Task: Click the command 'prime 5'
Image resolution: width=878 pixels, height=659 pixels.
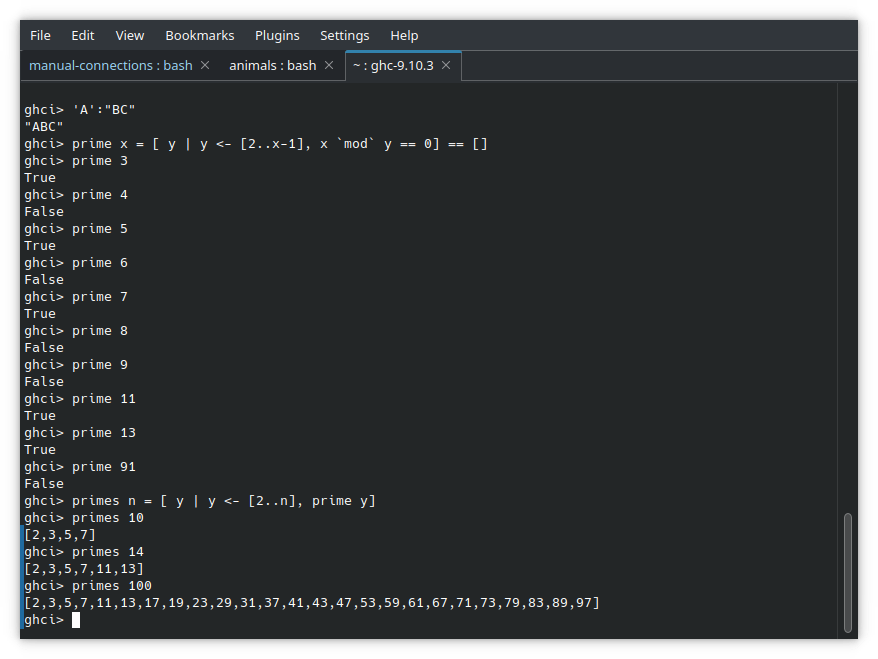Action: (100, 229)
